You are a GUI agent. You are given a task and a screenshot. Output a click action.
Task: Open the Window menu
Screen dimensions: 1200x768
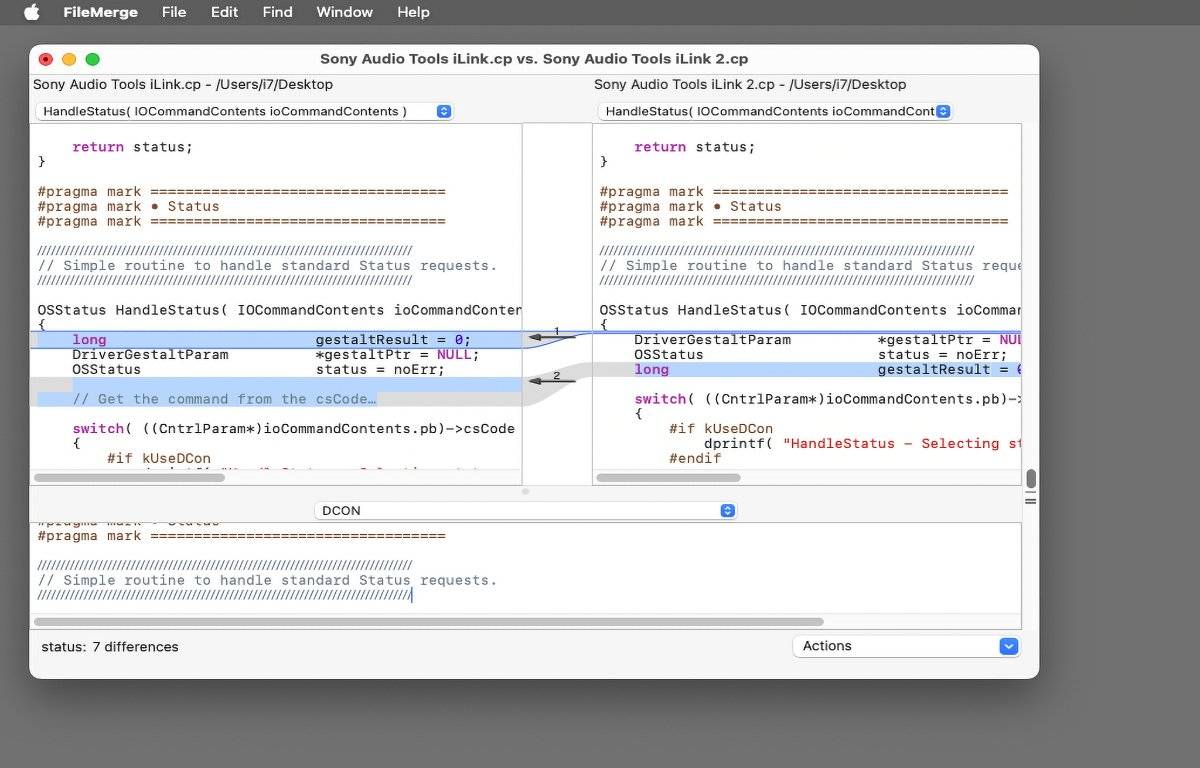[344, 12]
